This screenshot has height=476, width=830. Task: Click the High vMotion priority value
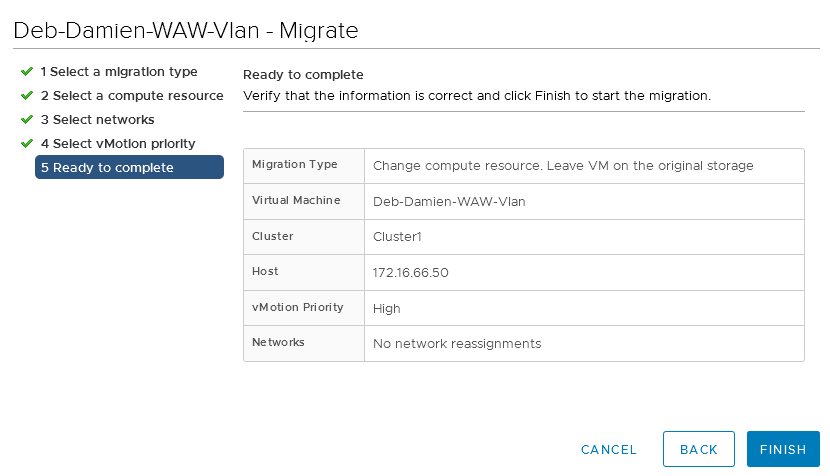click(x=387, y=309)
